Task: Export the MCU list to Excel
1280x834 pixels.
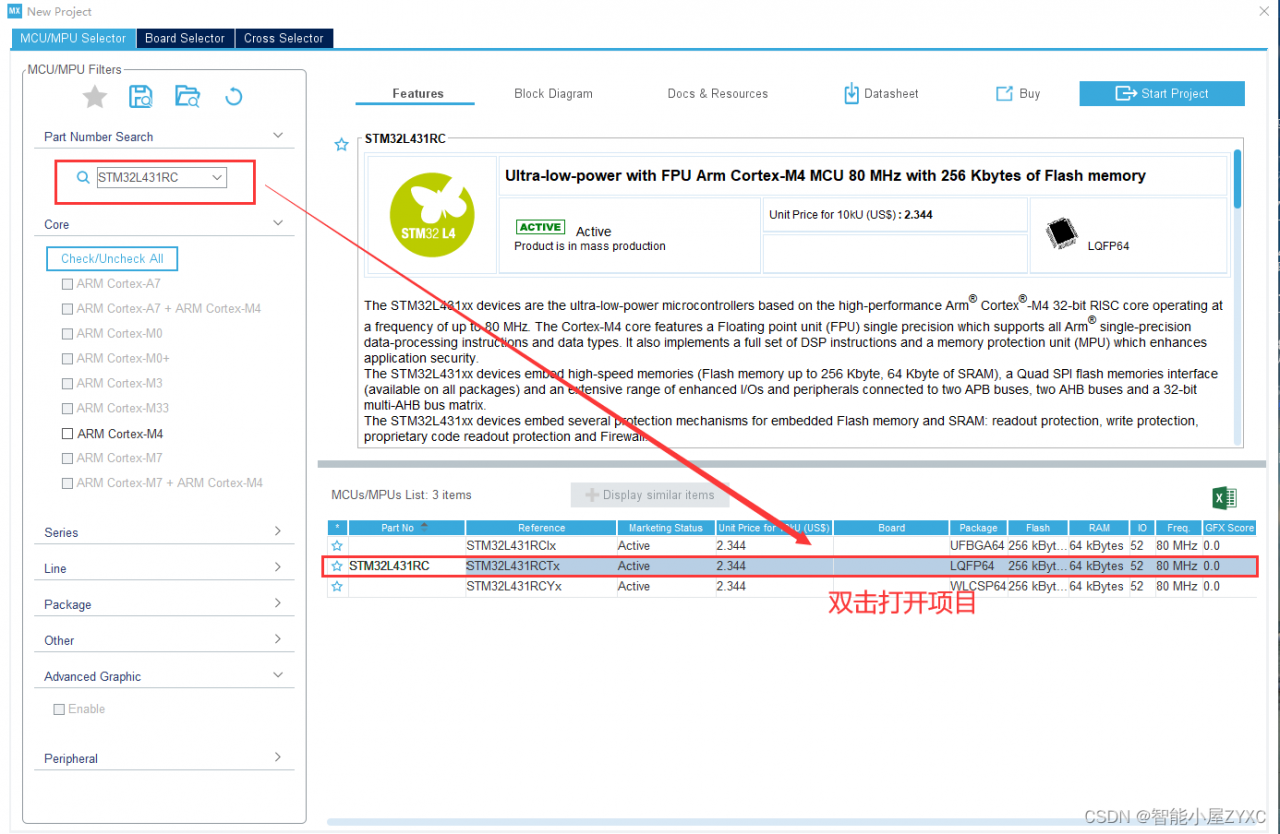Action: click(1224, 497)
